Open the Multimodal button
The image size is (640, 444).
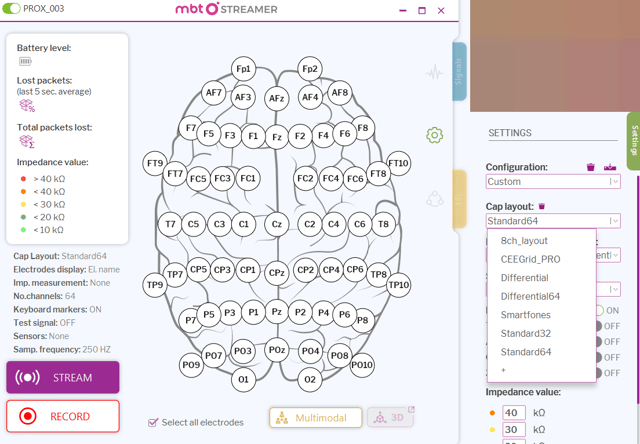tap(316, 417)
